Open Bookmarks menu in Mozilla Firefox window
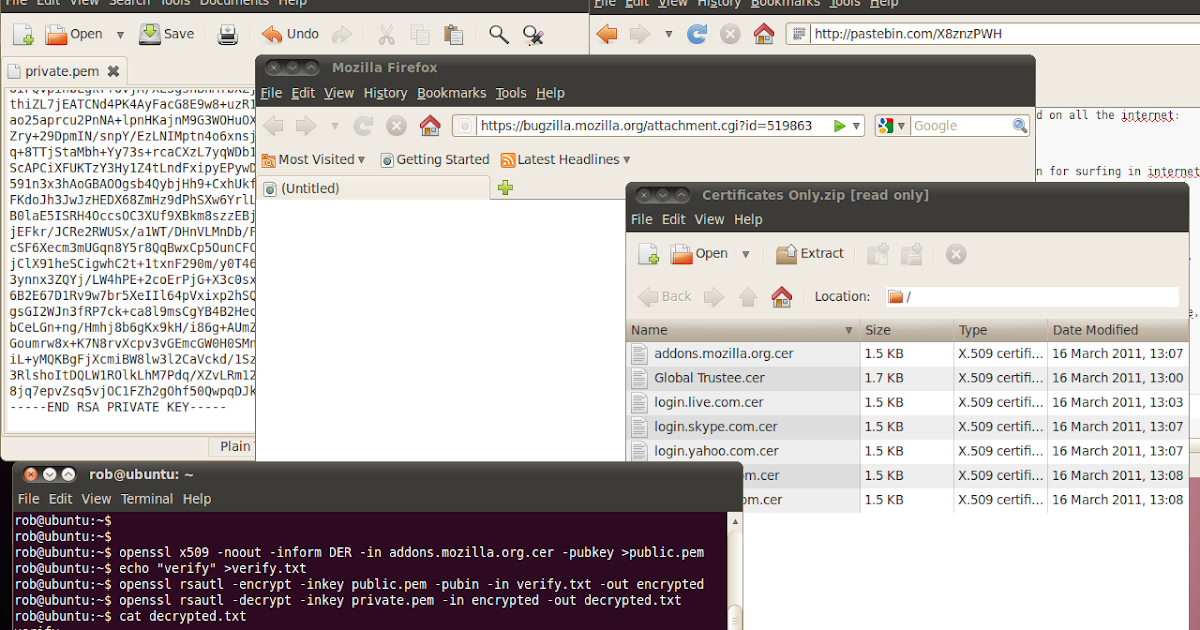This screenshot has height=630, width=1200. point(452,93)
